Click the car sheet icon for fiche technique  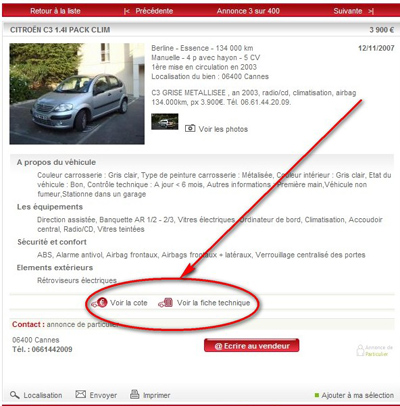tap(166, 302)
